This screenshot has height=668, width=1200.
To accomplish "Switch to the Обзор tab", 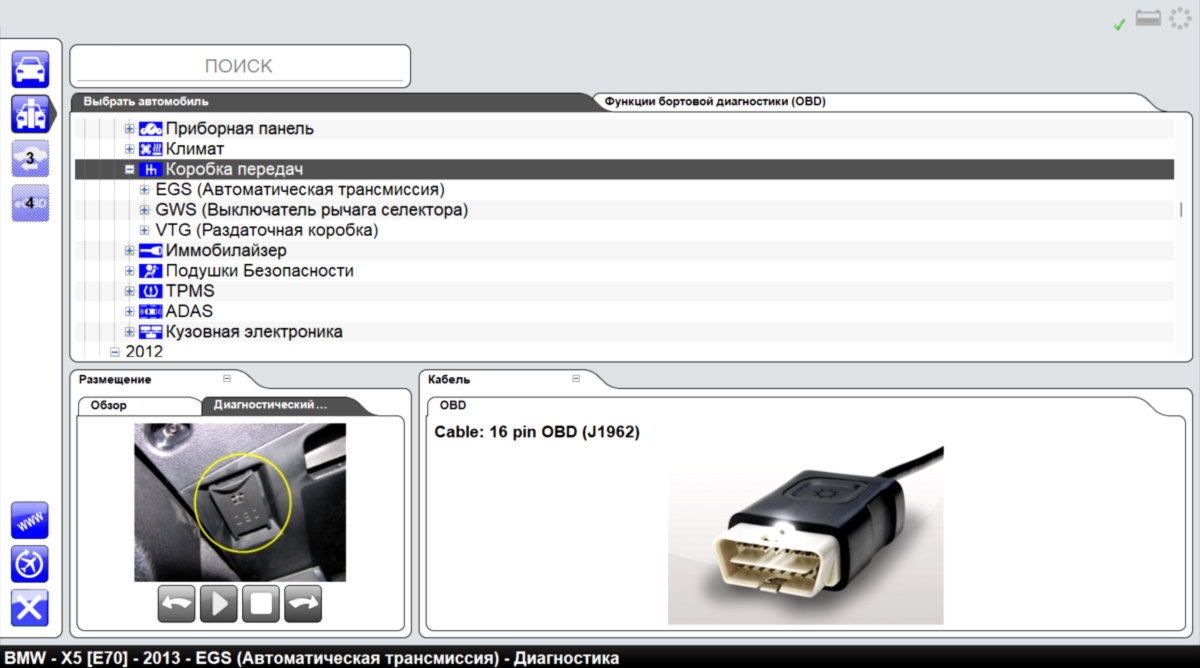I will click(x=109, y=405).
